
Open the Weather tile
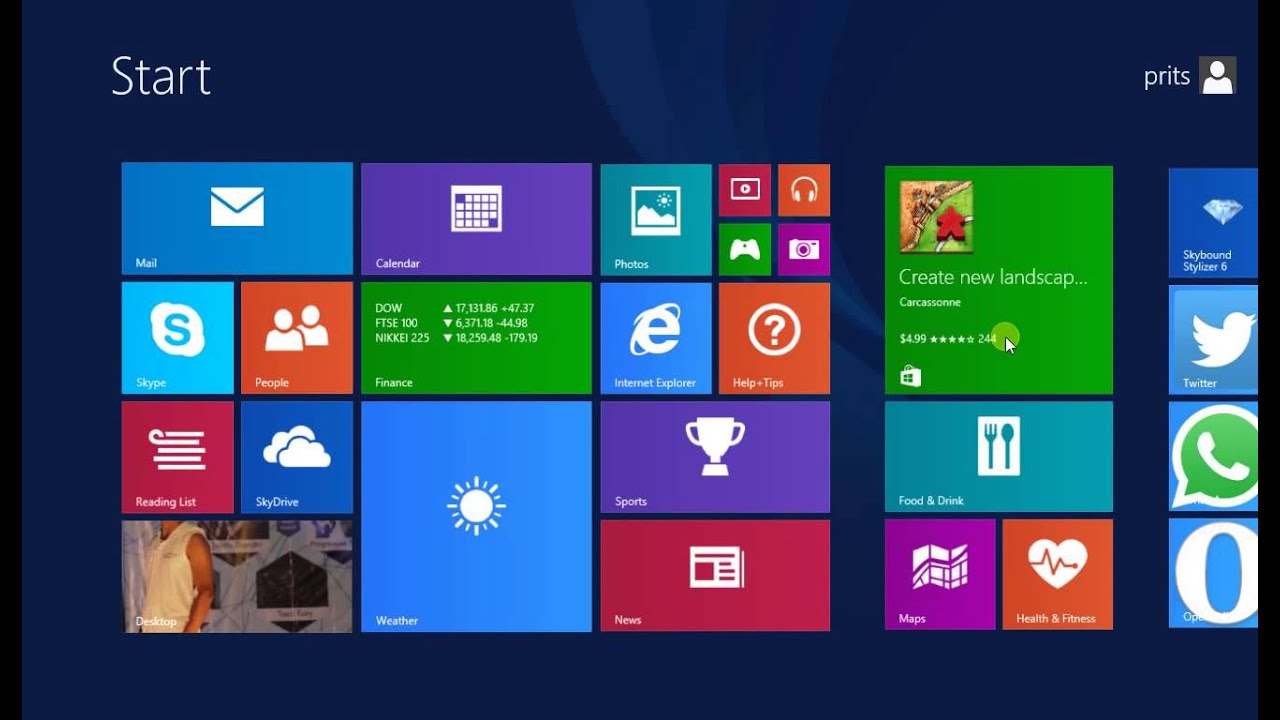click(476, 517)
